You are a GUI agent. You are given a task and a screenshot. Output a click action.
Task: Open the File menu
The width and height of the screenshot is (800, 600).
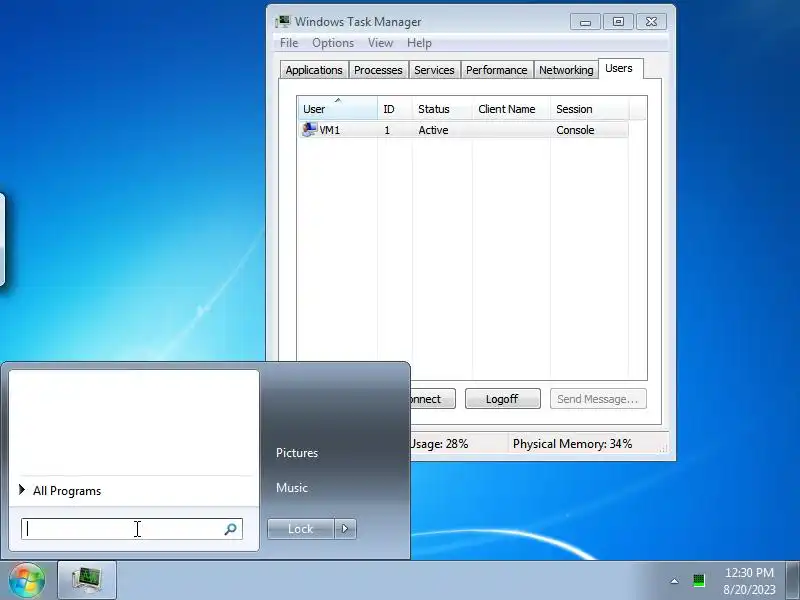point(289,43)
